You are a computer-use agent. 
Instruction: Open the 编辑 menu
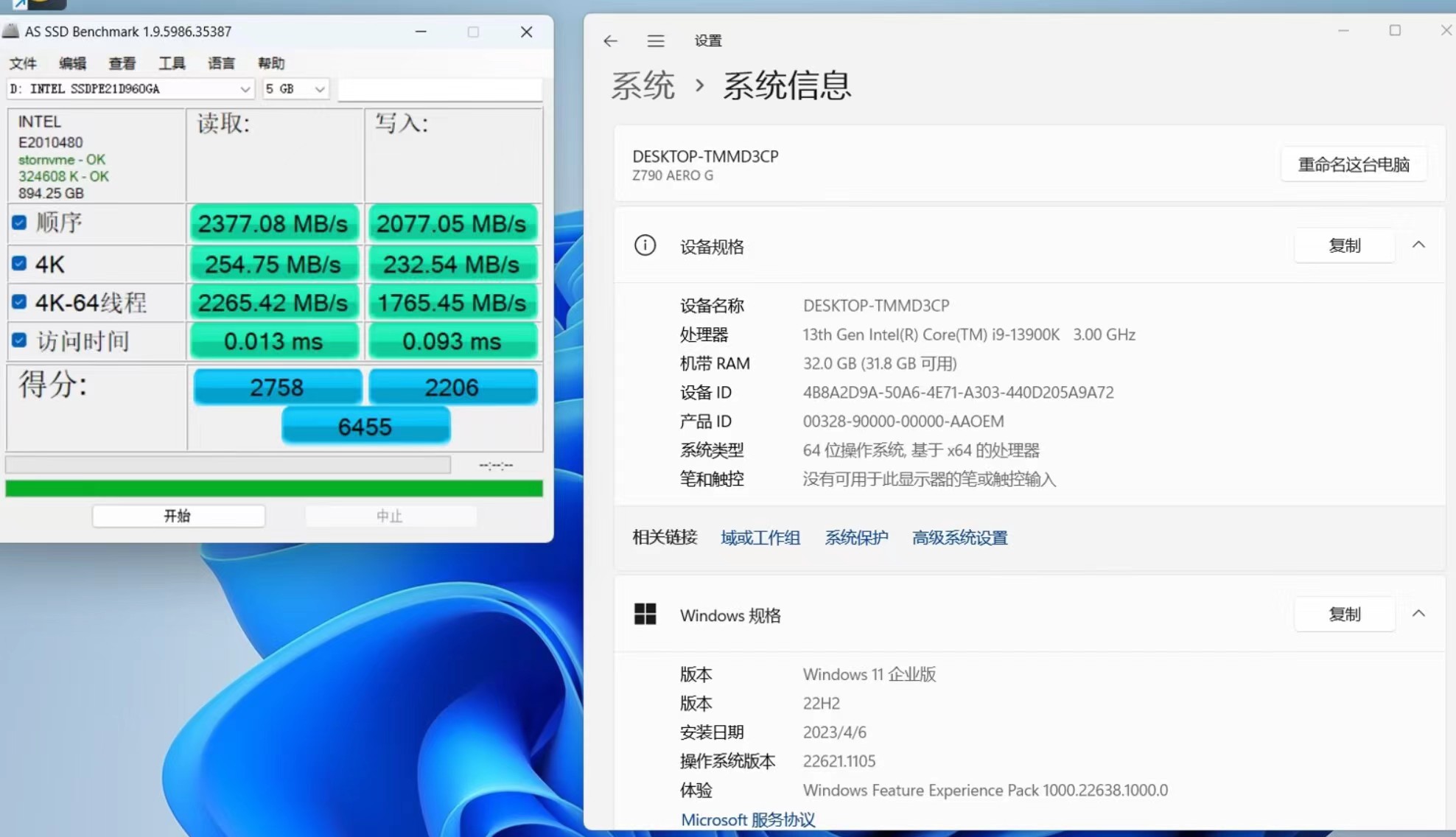pyautogui.click(x=72, y=63)
